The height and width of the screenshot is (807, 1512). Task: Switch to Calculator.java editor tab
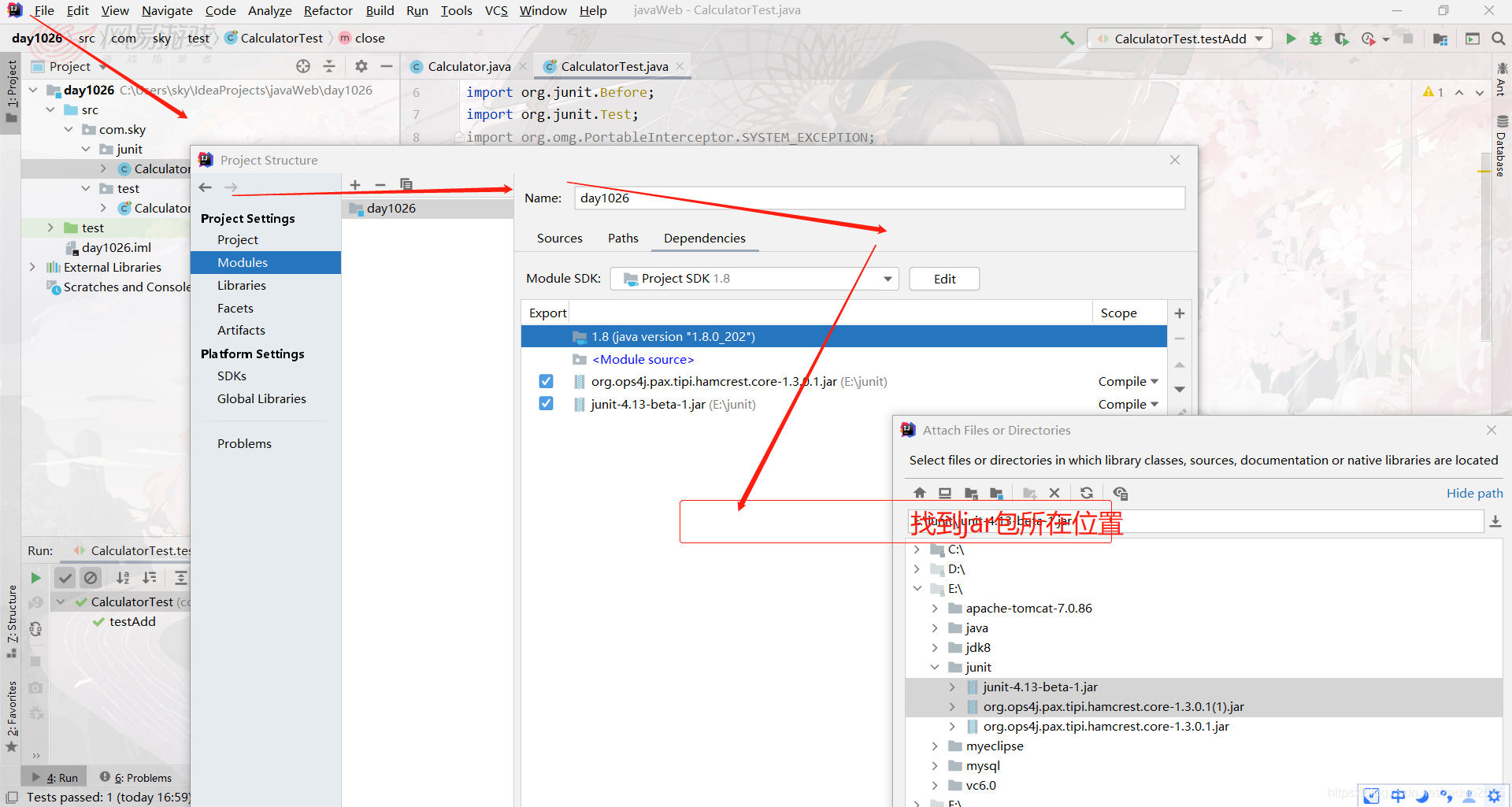(469, 67)
